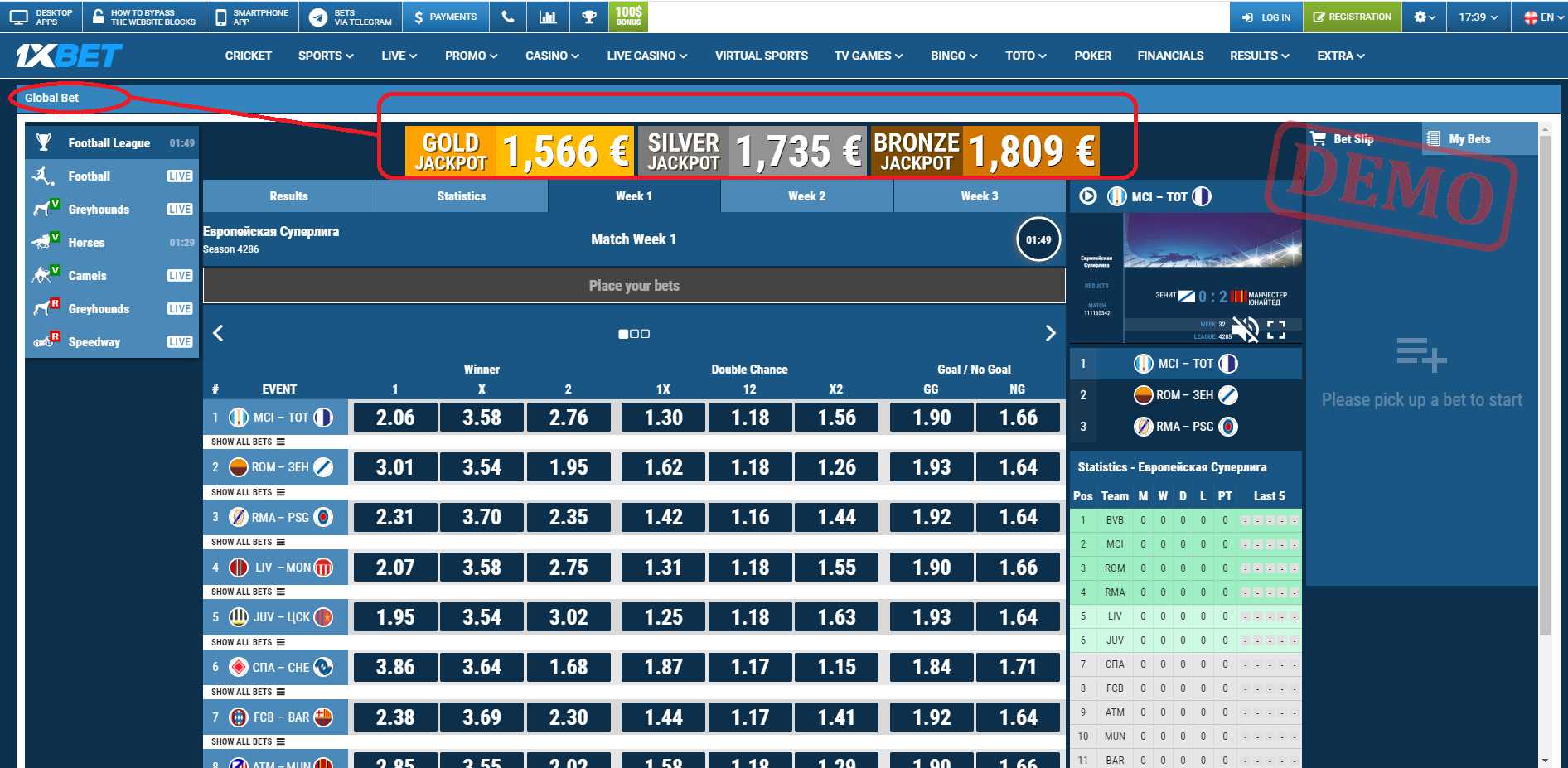Open the trophy results icon
Screen dimensions: 1568x768
[x=588, y=17]
